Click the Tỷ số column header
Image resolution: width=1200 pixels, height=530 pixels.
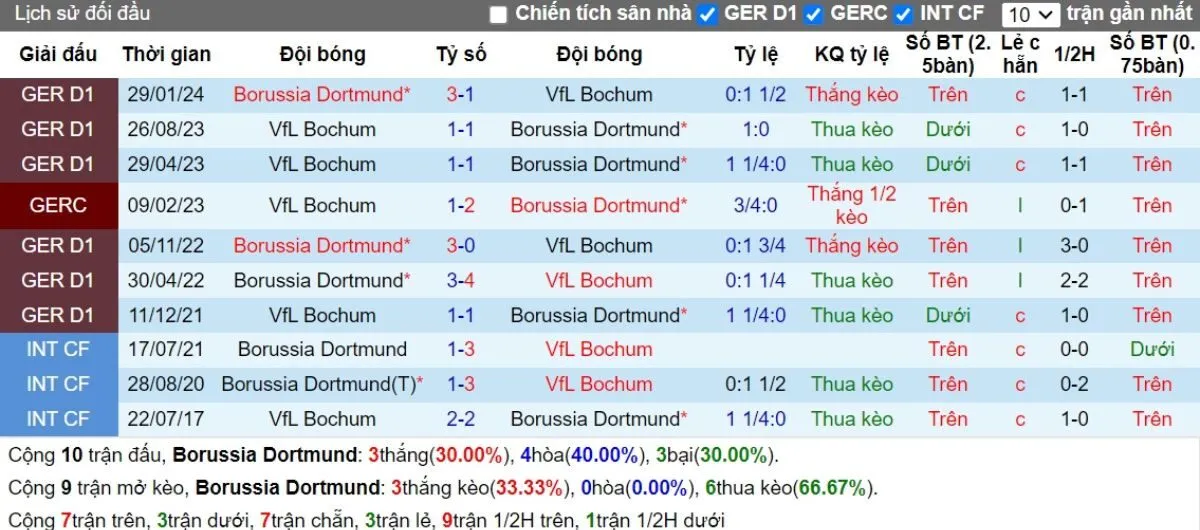click(461, 54)
